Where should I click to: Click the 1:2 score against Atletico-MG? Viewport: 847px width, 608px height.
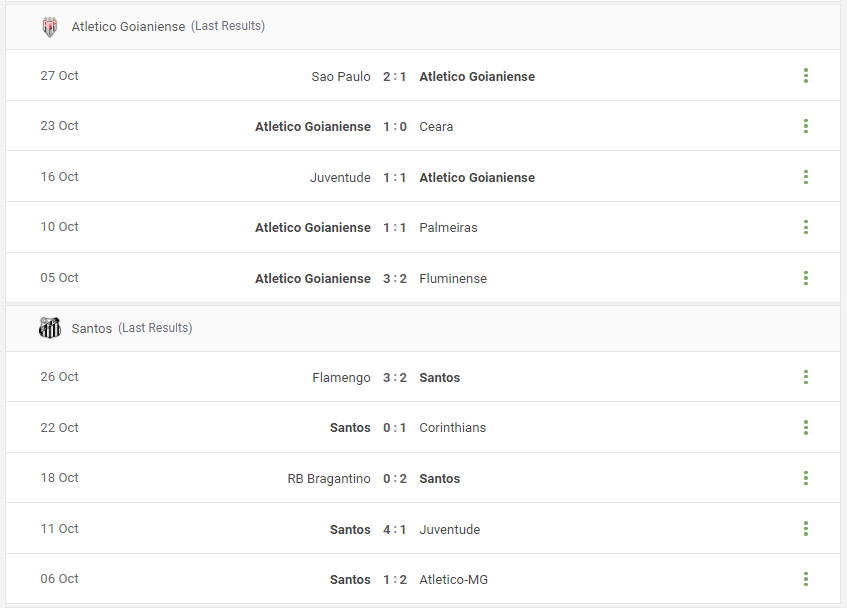[x=394, y=580]
